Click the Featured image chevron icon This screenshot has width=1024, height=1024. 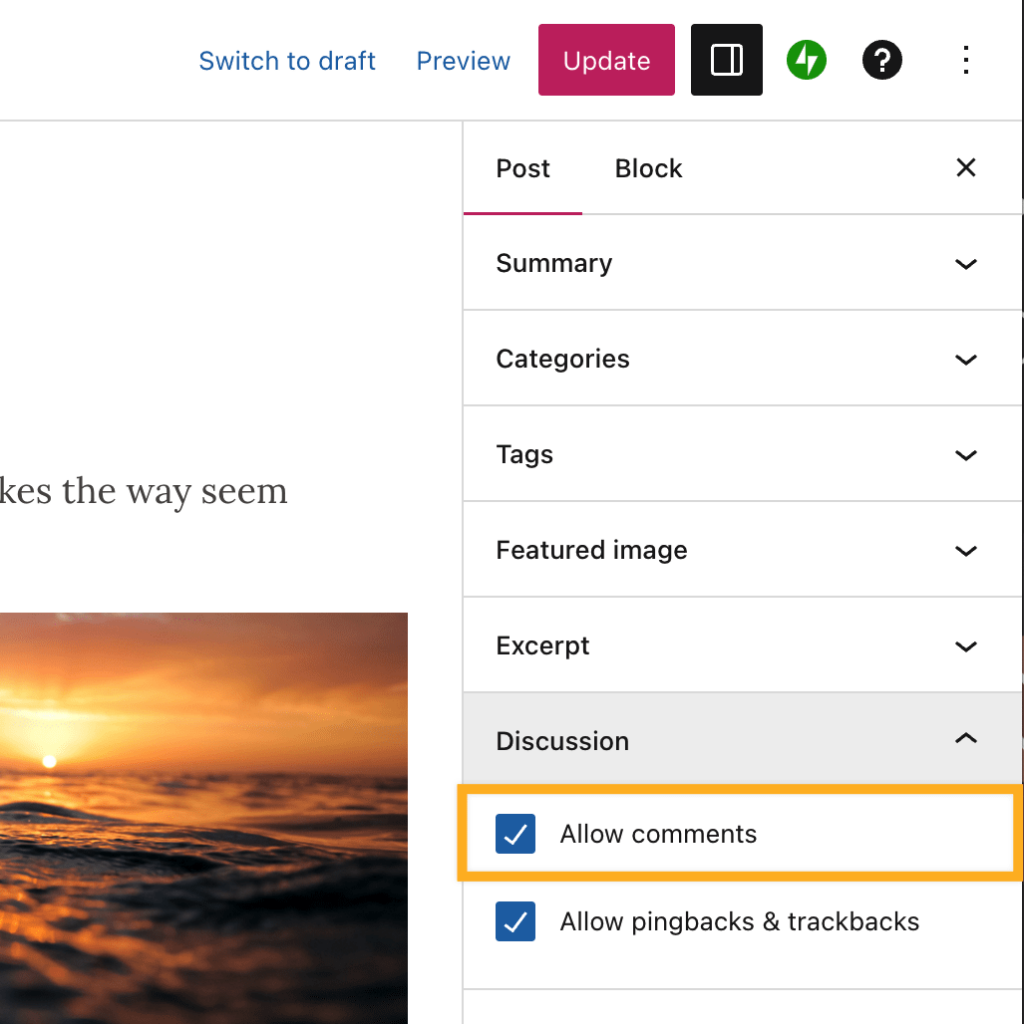(x=966, y=551)
